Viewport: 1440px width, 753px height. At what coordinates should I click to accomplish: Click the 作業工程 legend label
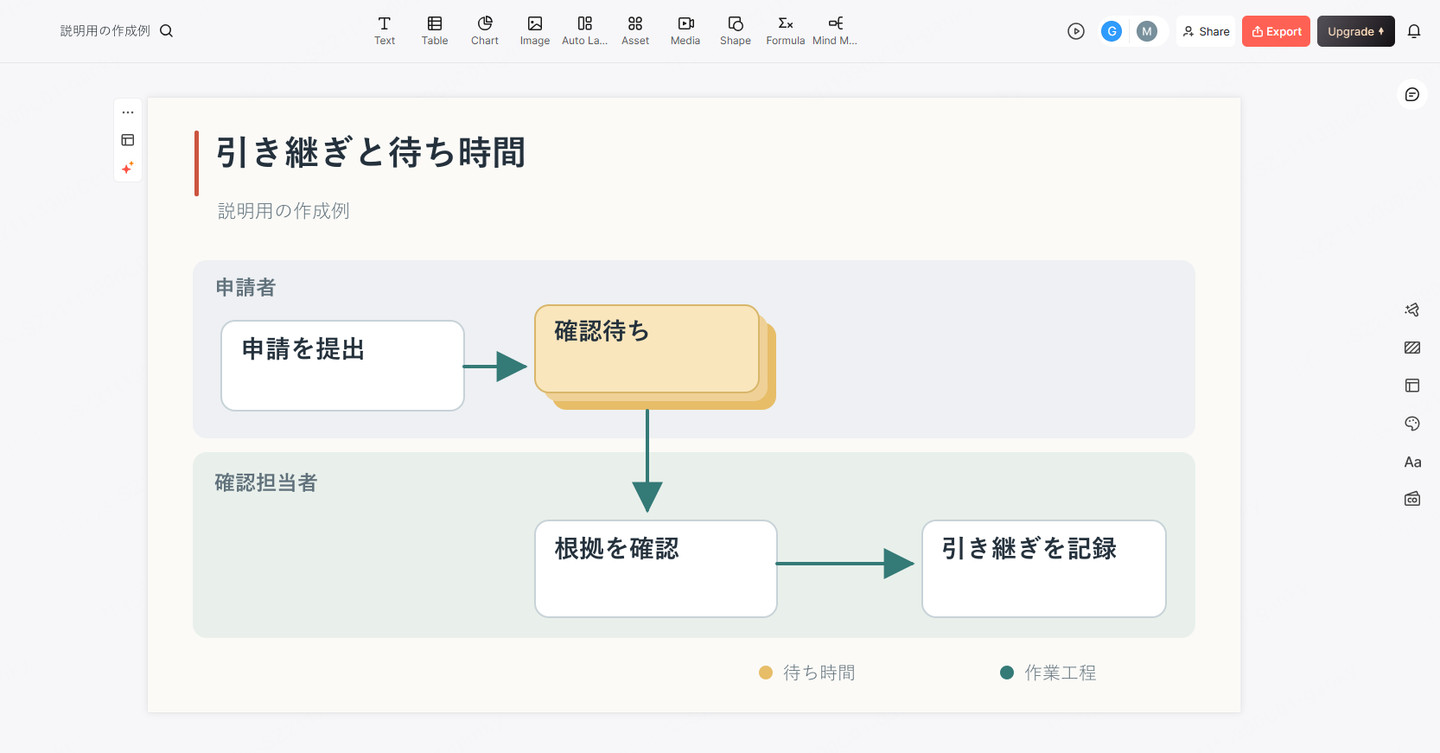coord(1061,673)
